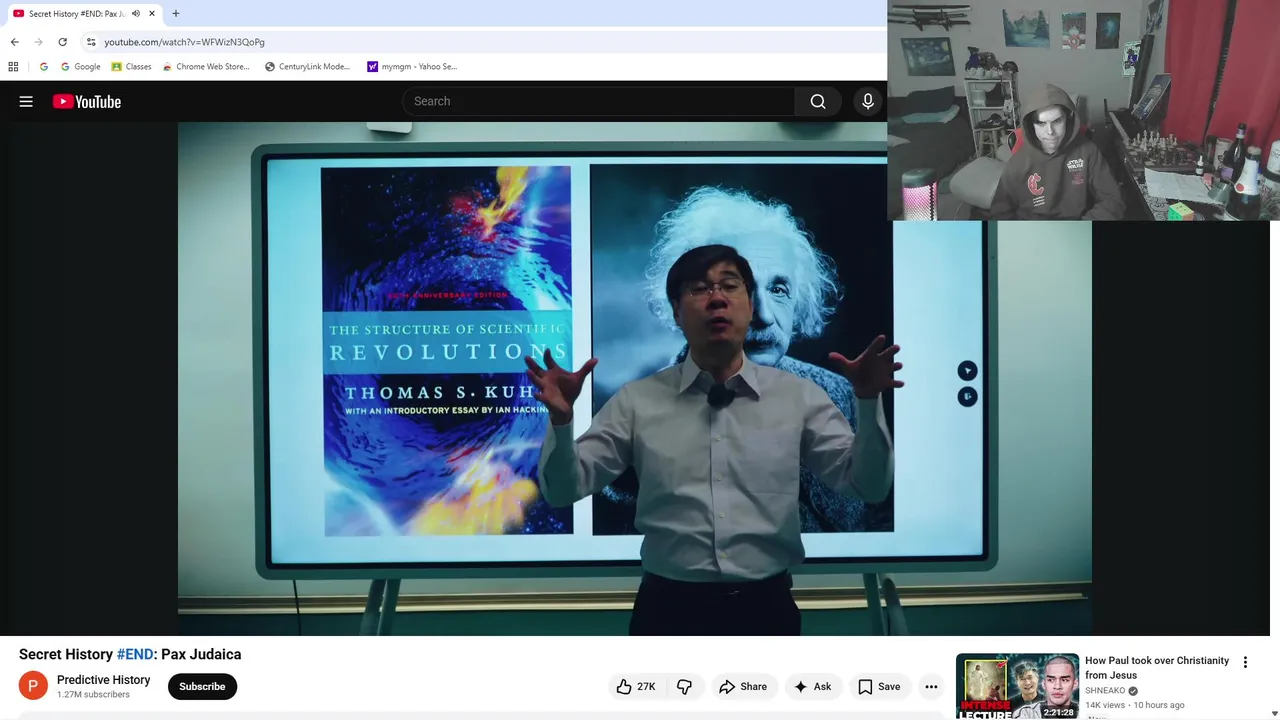This screenshot has height=720, width=1280.
Task: Open options menu for SHNEAKO video
Action: 1245,662
